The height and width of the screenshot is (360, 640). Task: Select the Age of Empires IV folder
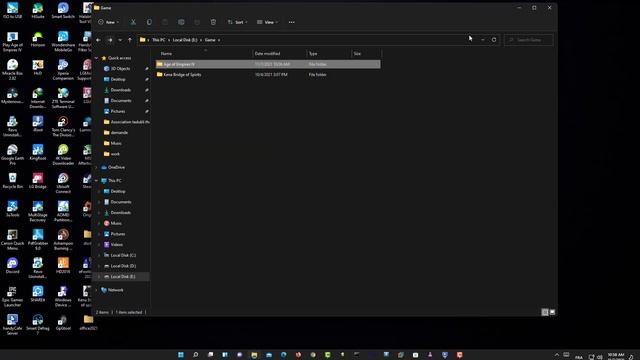coord(268,64)
